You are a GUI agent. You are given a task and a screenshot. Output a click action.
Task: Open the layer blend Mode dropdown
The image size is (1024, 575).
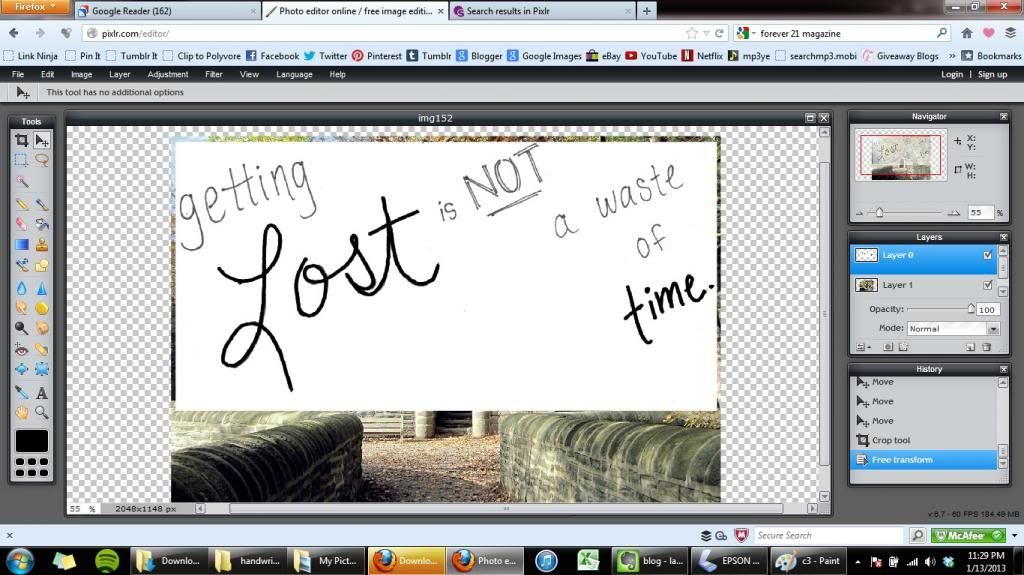[953, 328]
